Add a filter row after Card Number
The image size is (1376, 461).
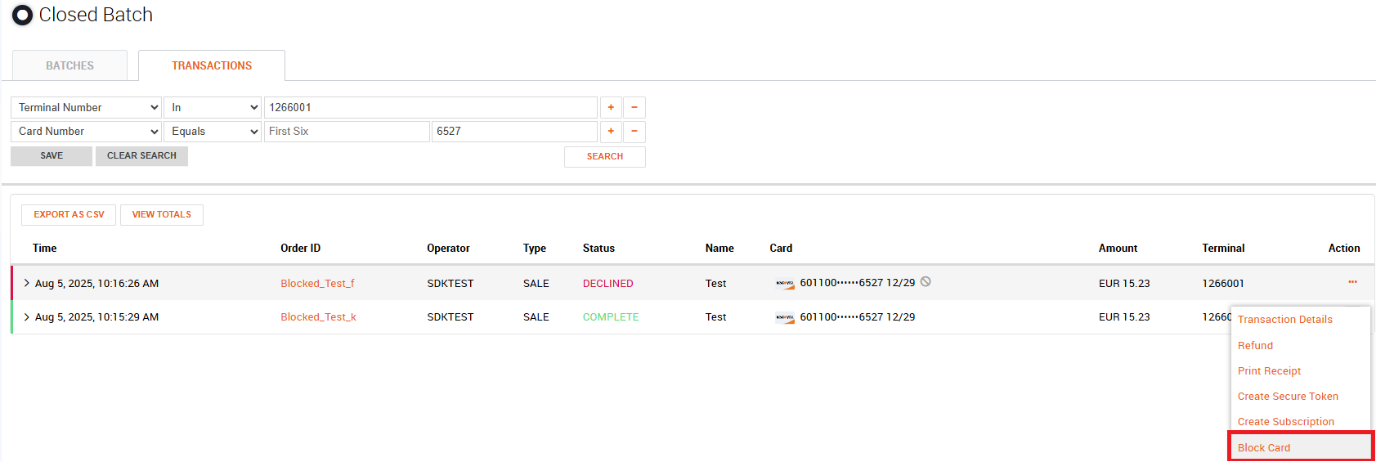pyautogui.click(x=610, y=132)
